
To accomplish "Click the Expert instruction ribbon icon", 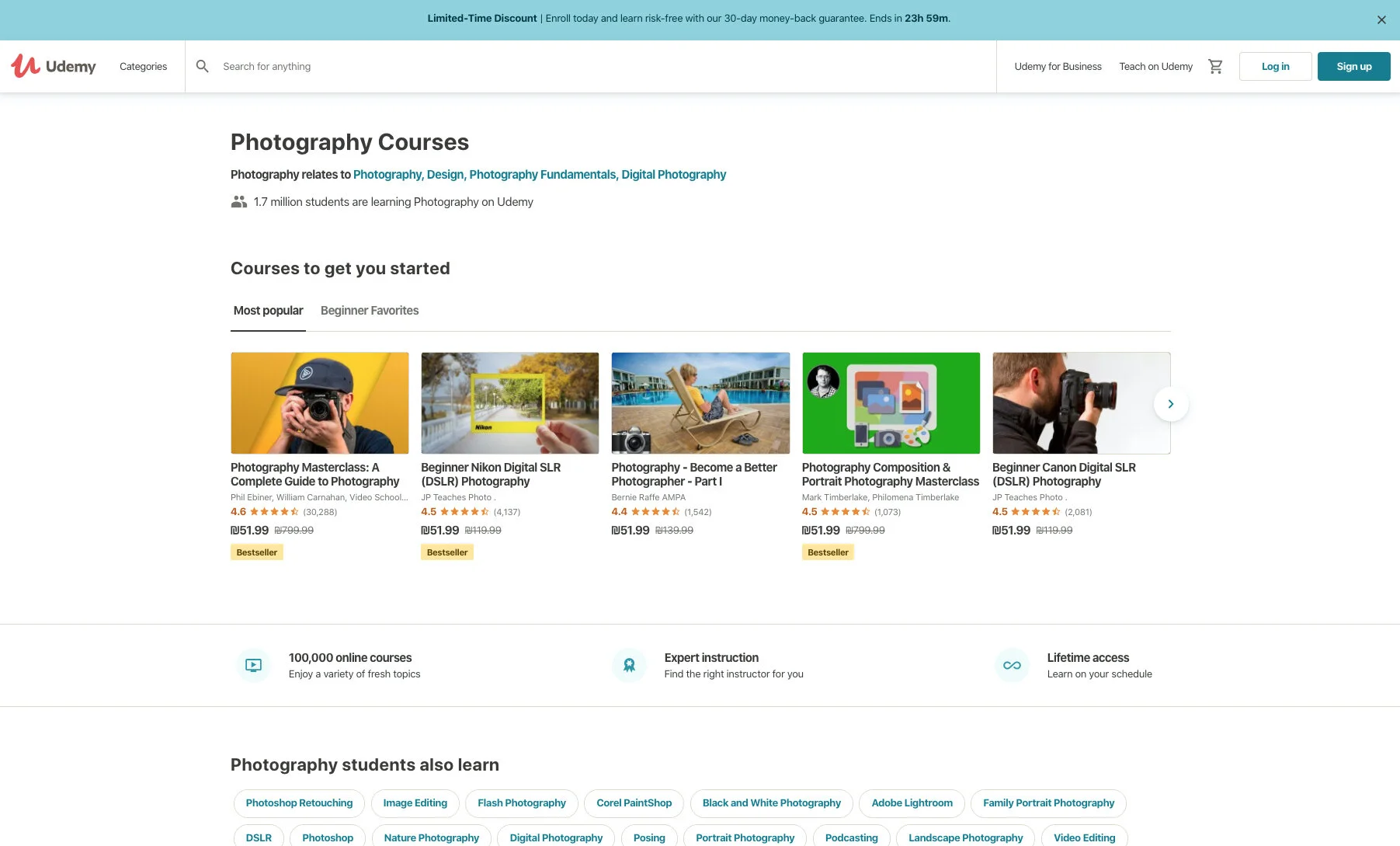I will click(629, 665).
